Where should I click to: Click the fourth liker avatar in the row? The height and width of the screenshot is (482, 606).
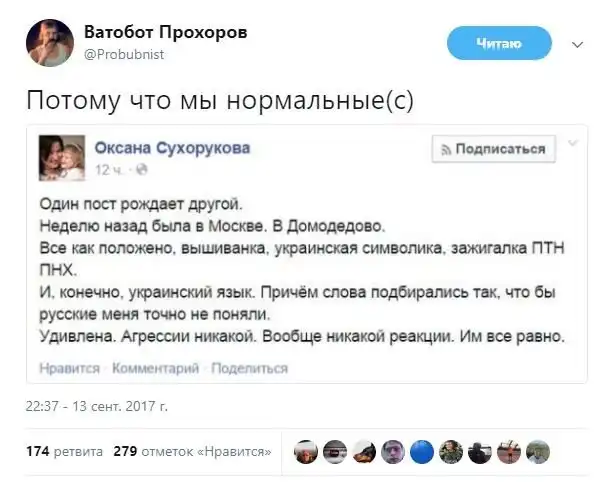(x=393, y=452)
